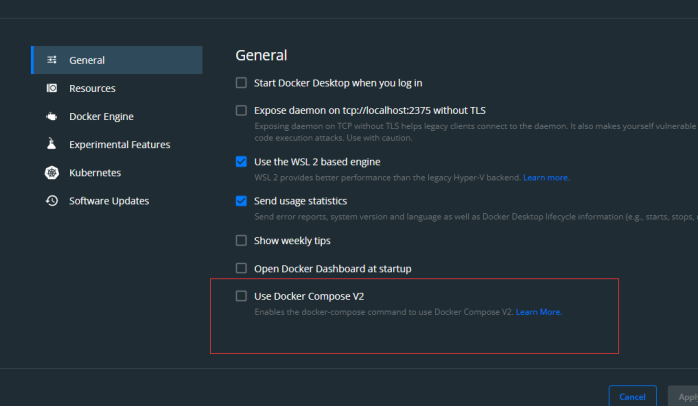Check the Use Docker Compose V2 box
The height and width of the screenshot is (407, 698).
tap(241, 296)
